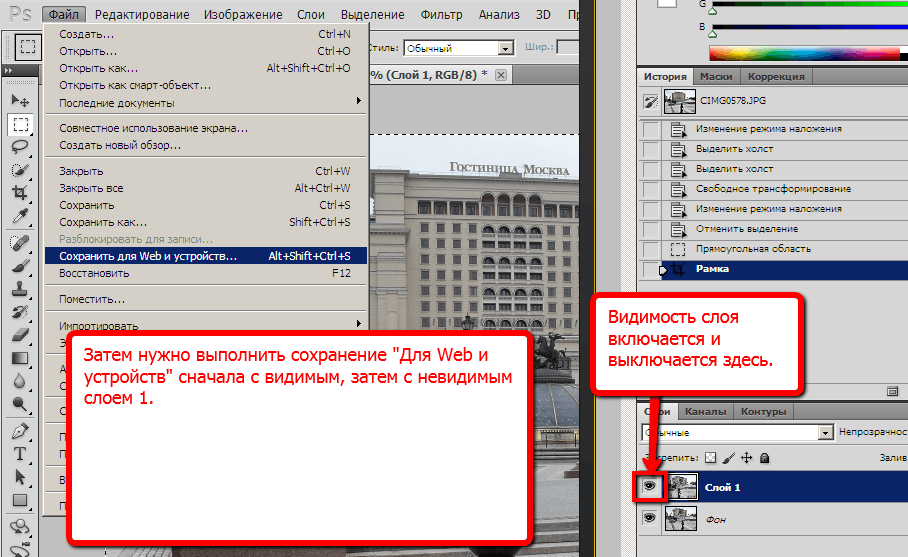This screenshot has height=557, width=908.
Task: Hide Слой 1 layer visibility eye
Action: tap(649, 486)
